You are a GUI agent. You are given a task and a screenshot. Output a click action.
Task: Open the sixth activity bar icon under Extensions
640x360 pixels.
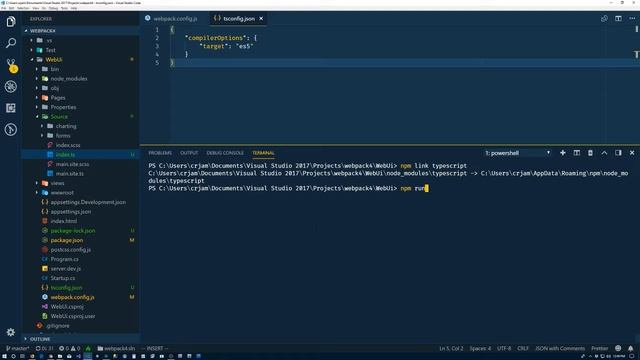[x=11, y=129]
